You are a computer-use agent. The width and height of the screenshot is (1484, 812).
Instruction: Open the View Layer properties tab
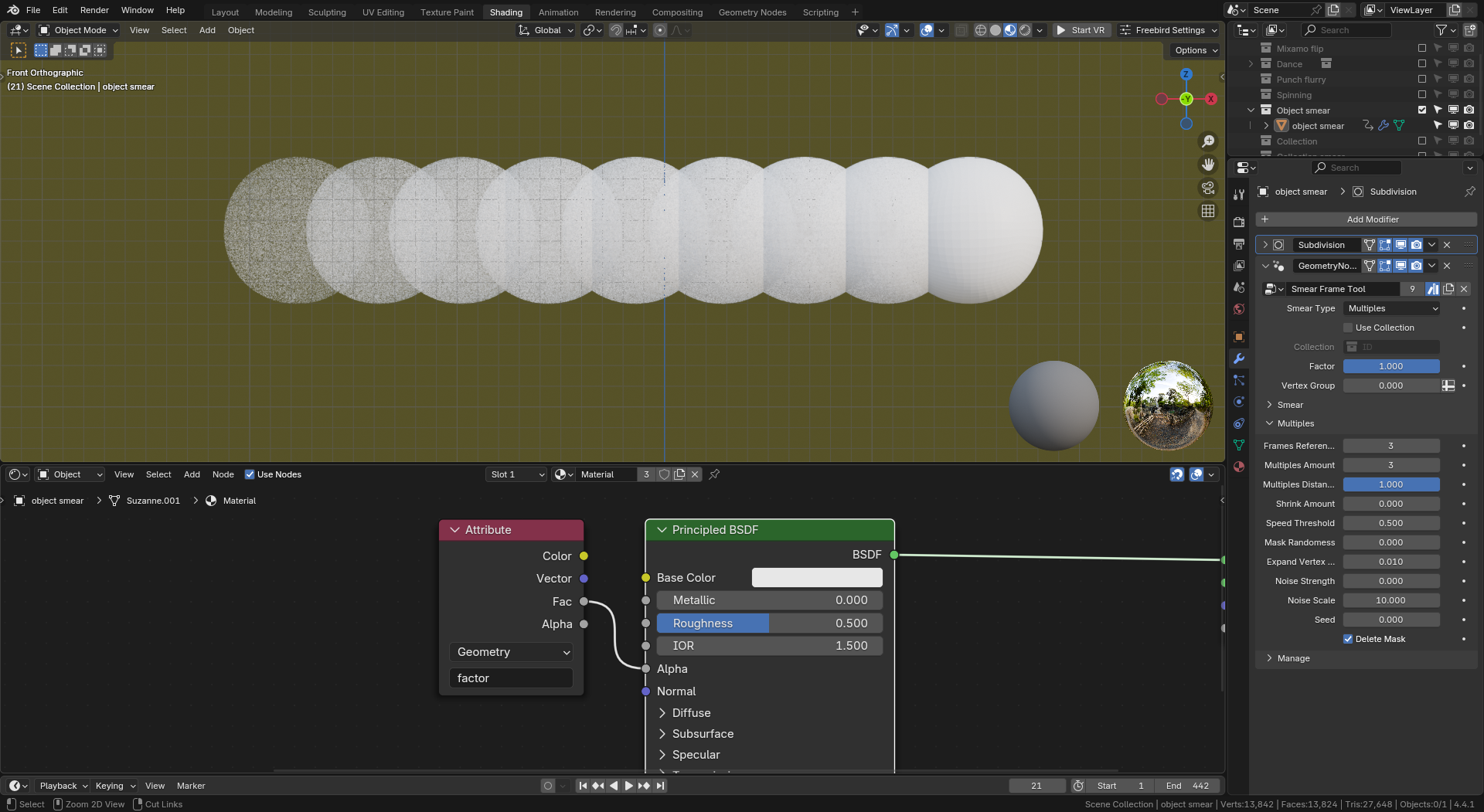[x=1239, y=266]
